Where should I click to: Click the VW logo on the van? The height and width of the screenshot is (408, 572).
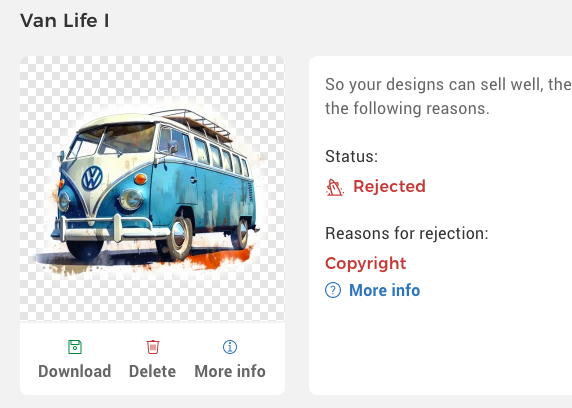pos(92,178)
